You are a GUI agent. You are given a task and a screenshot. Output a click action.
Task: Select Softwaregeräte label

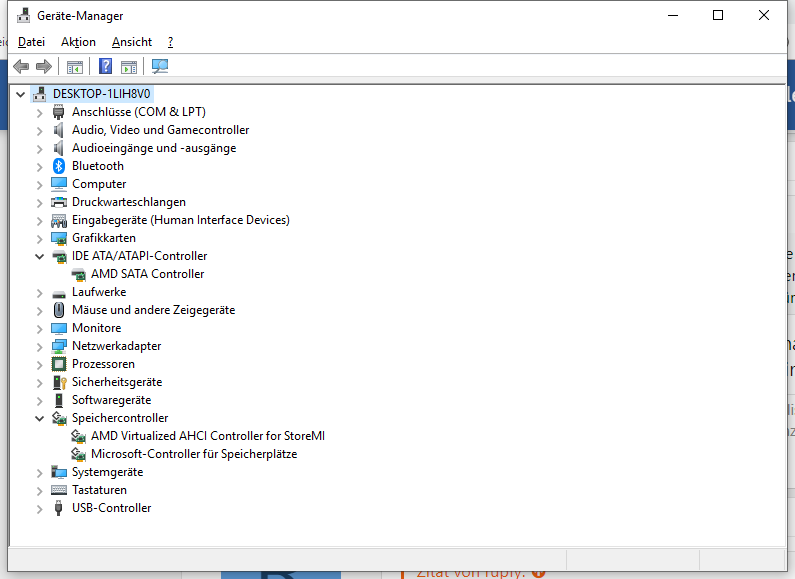112,400
